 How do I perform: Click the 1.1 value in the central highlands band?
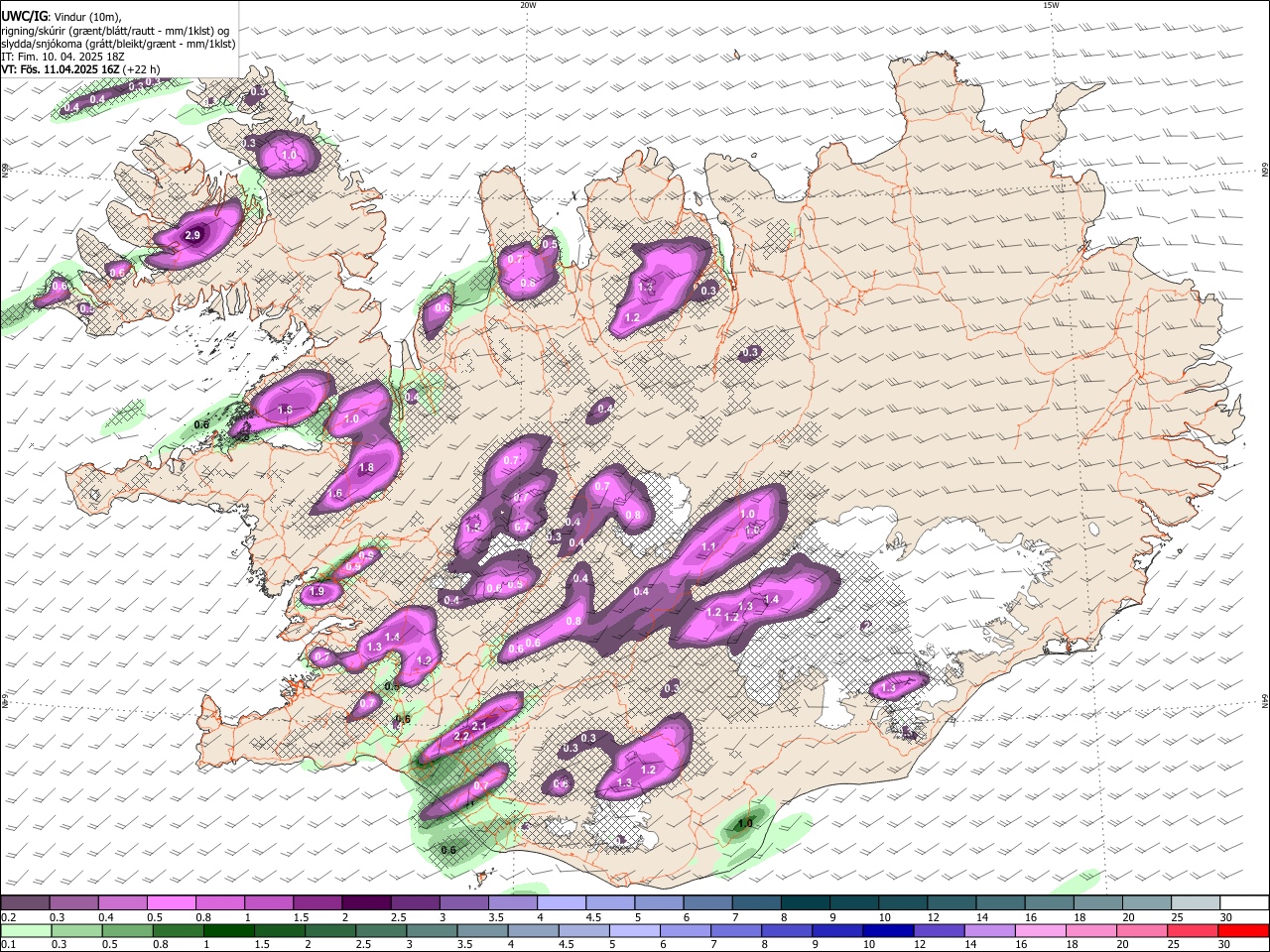[708, 546]
